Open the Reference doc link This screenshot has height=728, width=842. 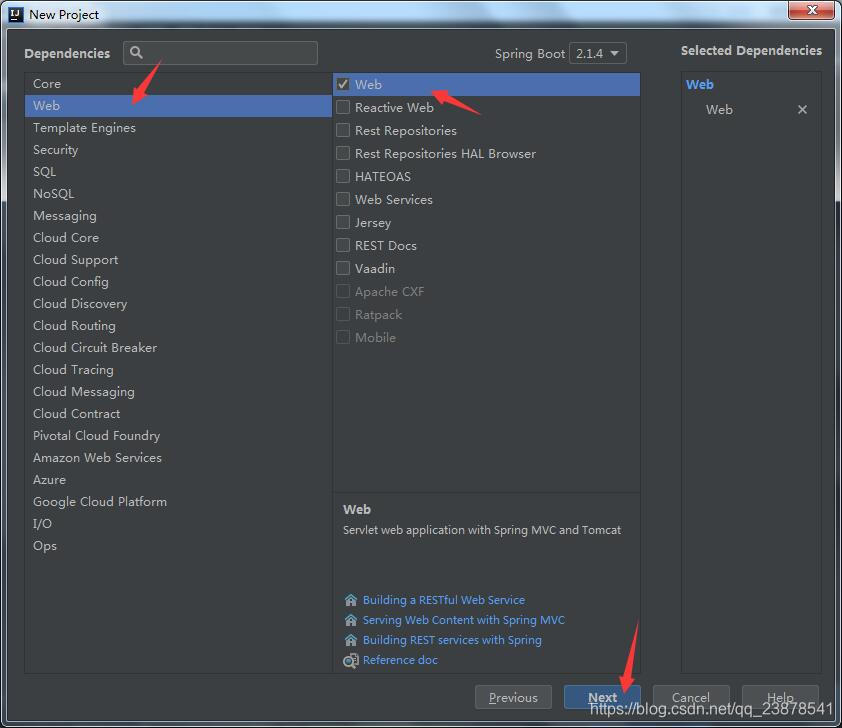pyautogui.click(x=400, y=660)
